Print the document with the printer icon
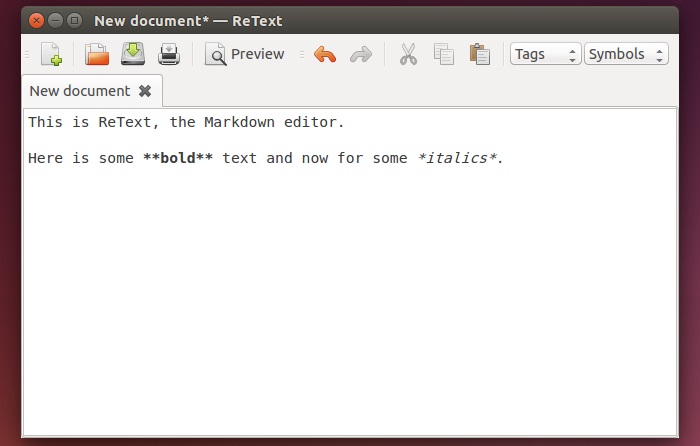Screen dimensions: 700x446 [x=169, y=54]
